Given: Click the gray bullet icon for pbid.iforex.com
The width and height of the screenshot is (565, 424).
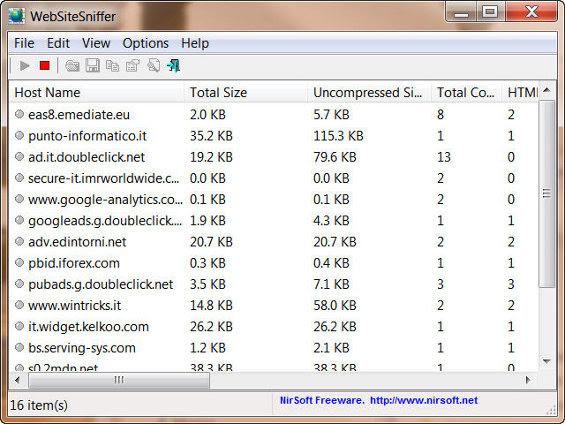Looking at the screenshot, I should pos(19,263).
